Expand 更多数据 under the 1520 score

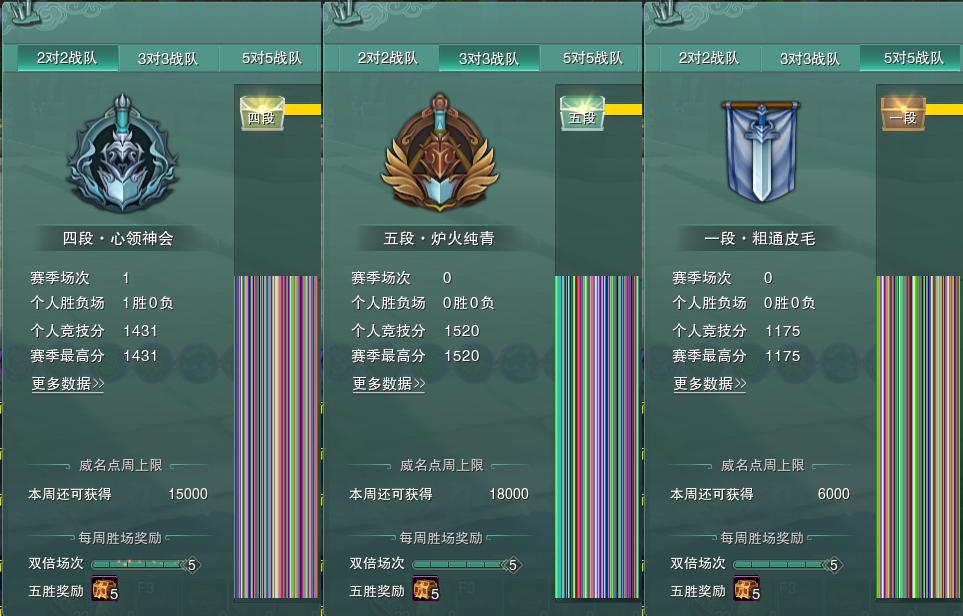(389, 384)
